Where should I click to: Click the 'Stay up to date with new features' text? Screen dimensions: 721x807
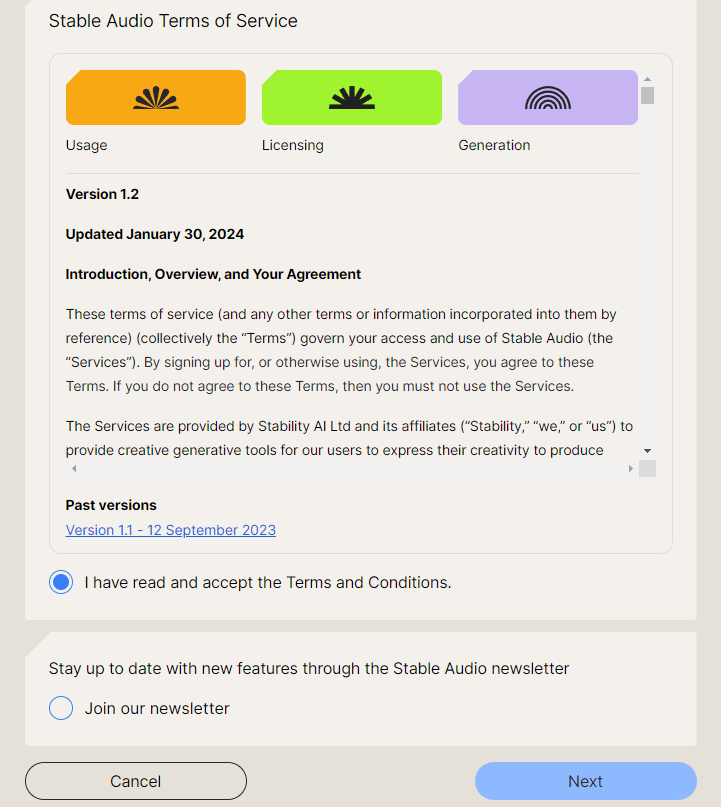tap(309, 669)
